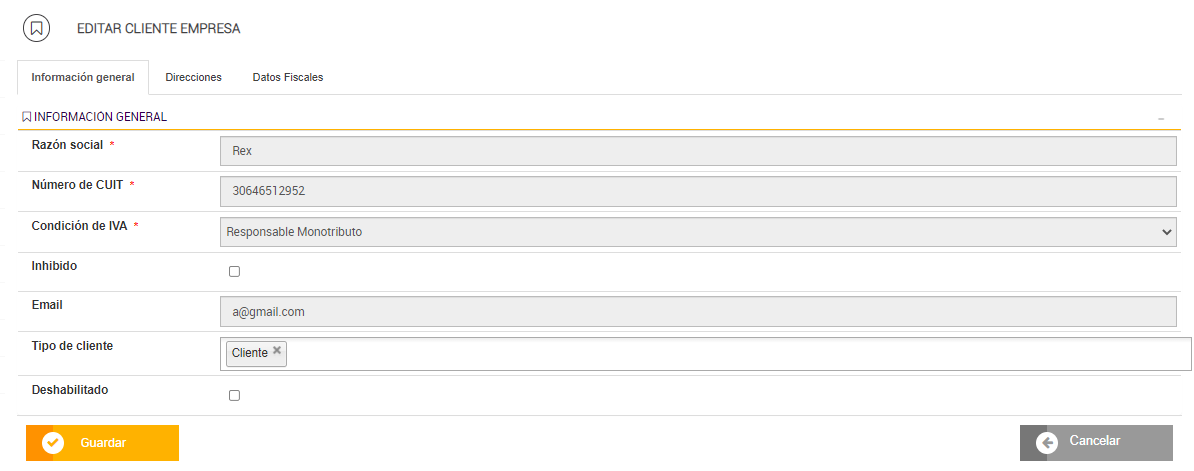Select the Cliente tag label

pos(250,353)
